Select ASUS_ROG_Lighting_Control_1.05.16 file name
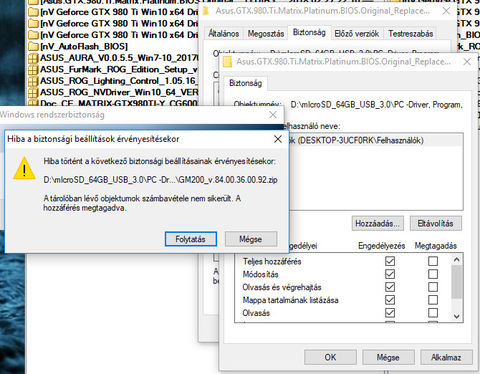The width and height of the screenshot is (480, 374). pos(119,81)
